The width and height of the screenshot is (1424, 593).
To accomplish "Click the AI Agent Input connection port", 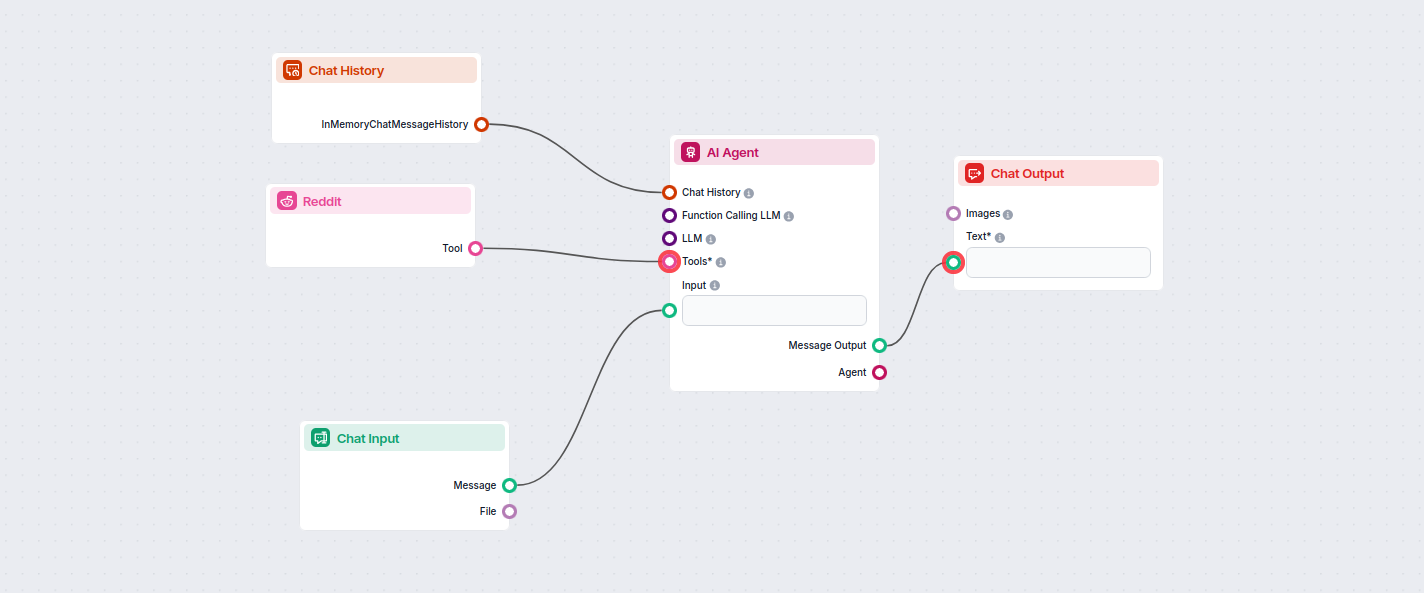I will pos(670,310).
